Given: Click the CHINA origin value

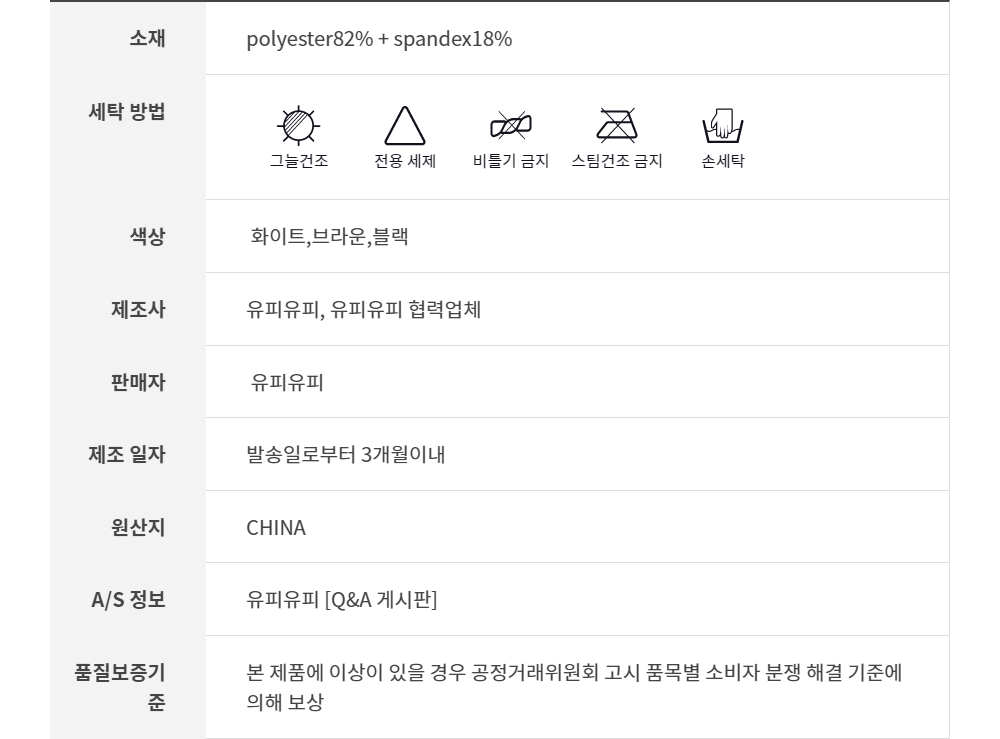Looking at the screenshot, I should point(276,528).
